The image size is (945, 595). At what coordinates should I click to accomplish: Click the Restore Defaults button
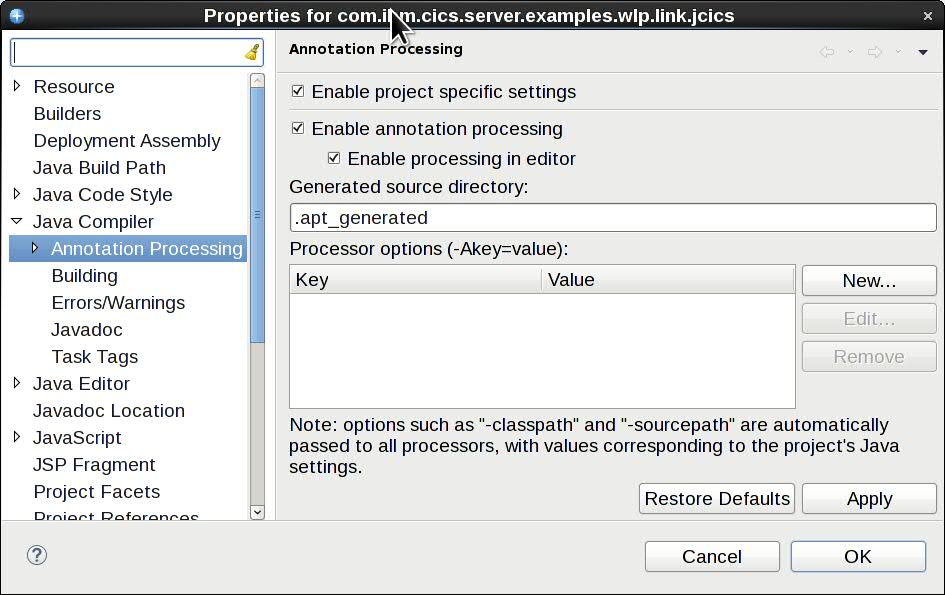(716, 498)
